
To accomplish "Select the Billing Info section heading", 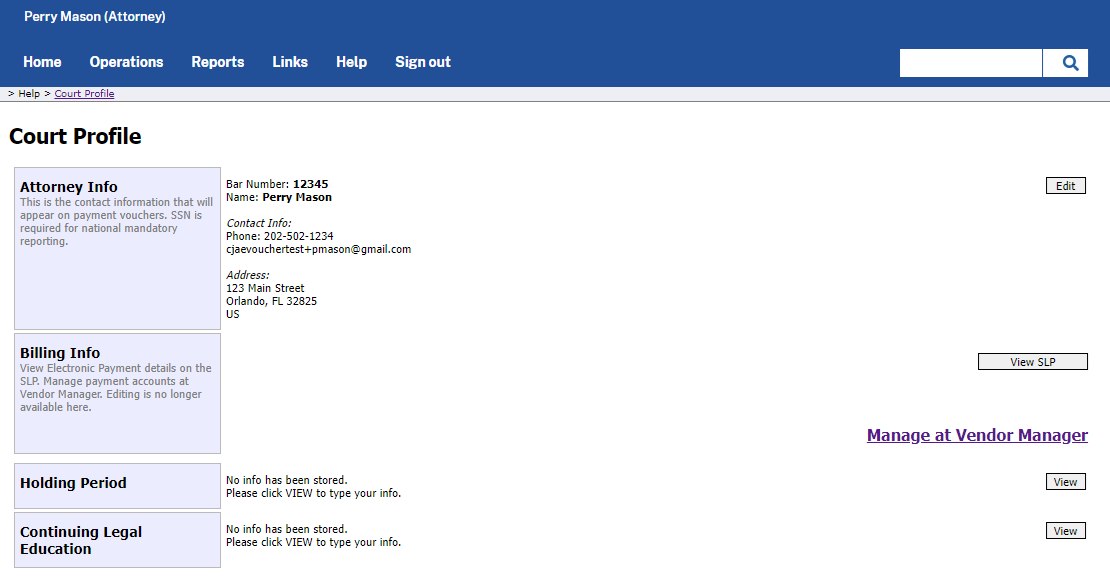I will 60,353.
